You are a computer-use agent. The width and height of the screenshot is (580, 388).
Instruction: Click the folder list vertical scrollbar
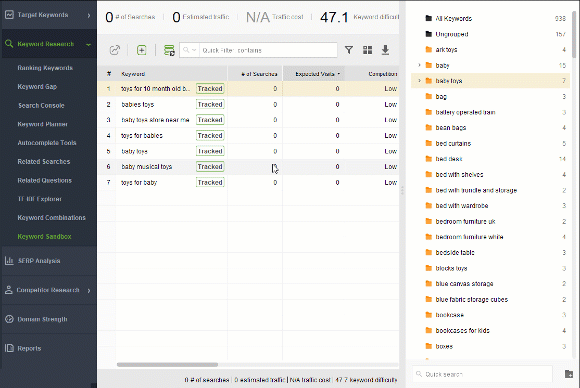pos(574,34)
